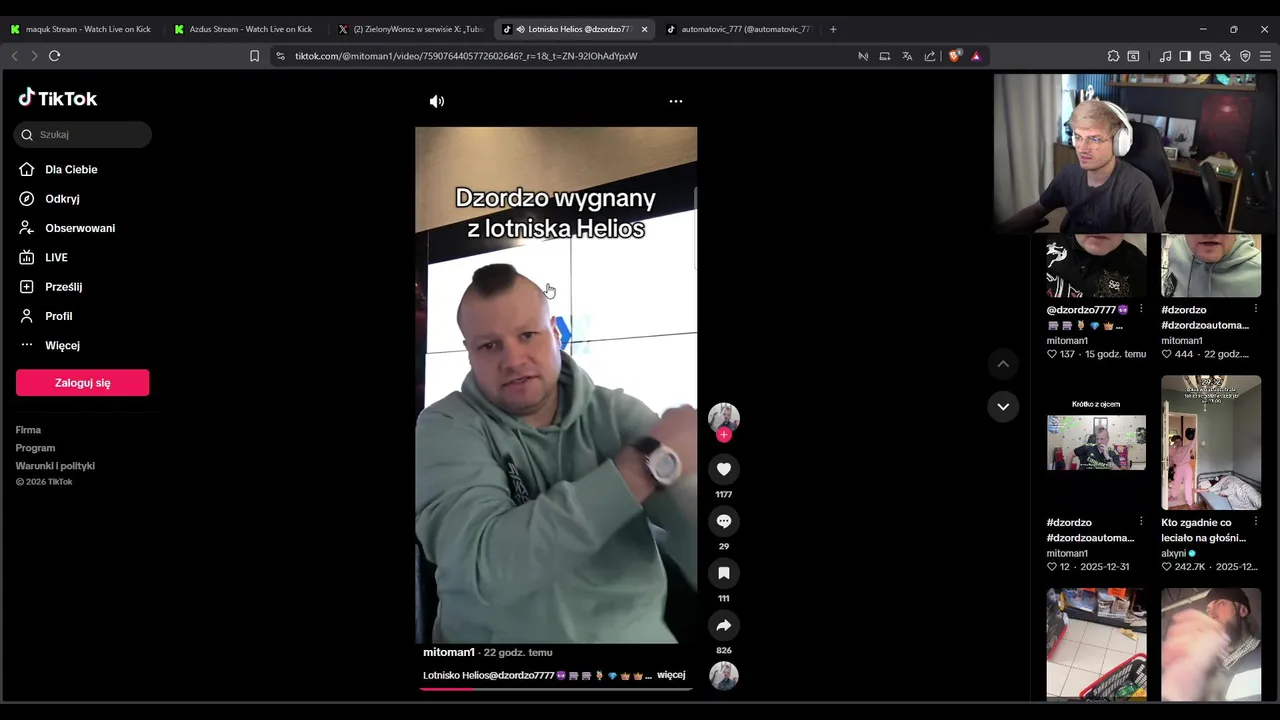Open mitoman1 username under video
Screen dimensions: 1280x720
[x=449, y=652]
